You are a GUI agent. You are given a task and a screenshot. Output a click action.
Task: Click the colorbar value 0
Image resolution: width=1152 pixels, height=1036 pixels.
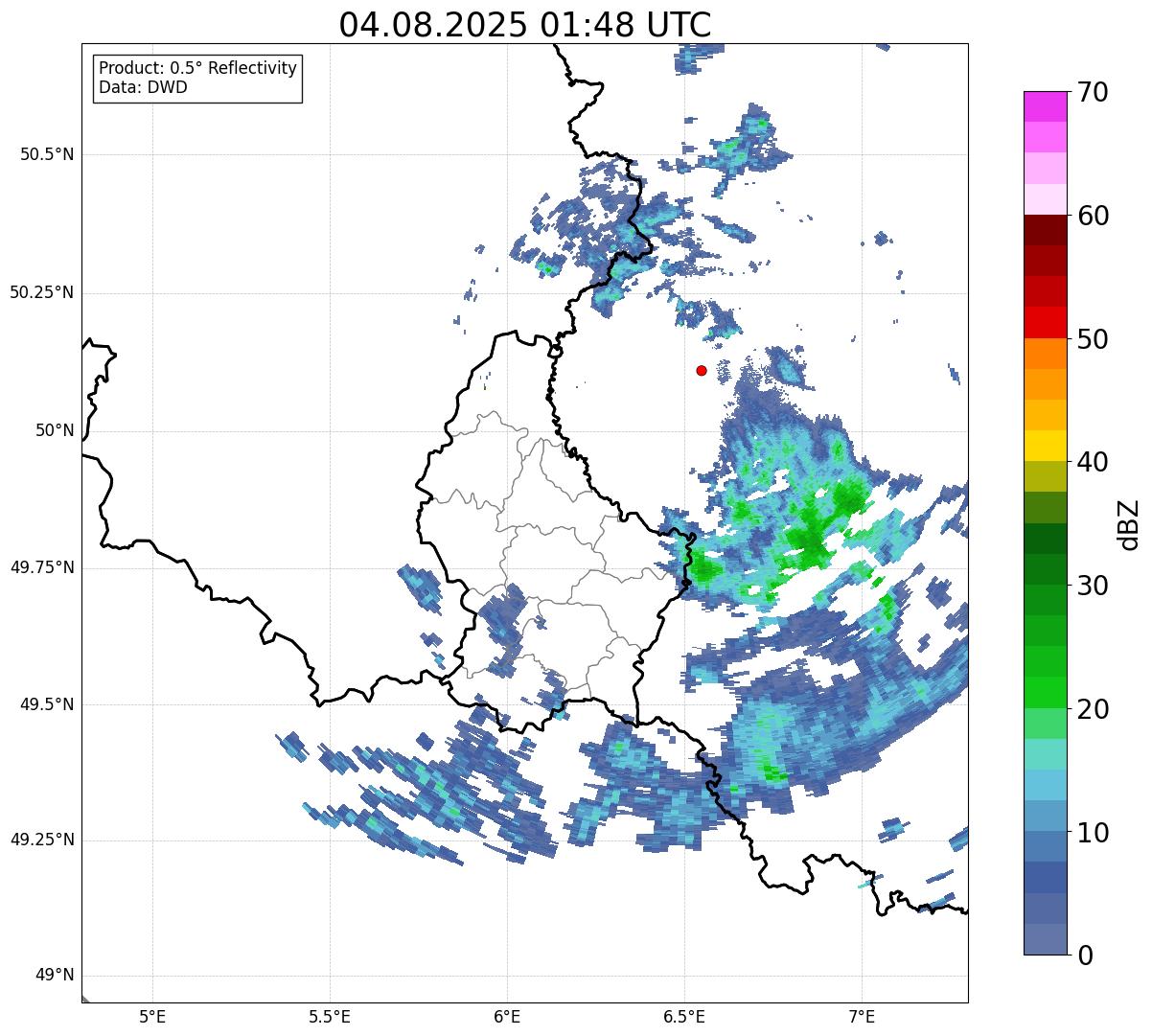click(x=1084, y=955)
